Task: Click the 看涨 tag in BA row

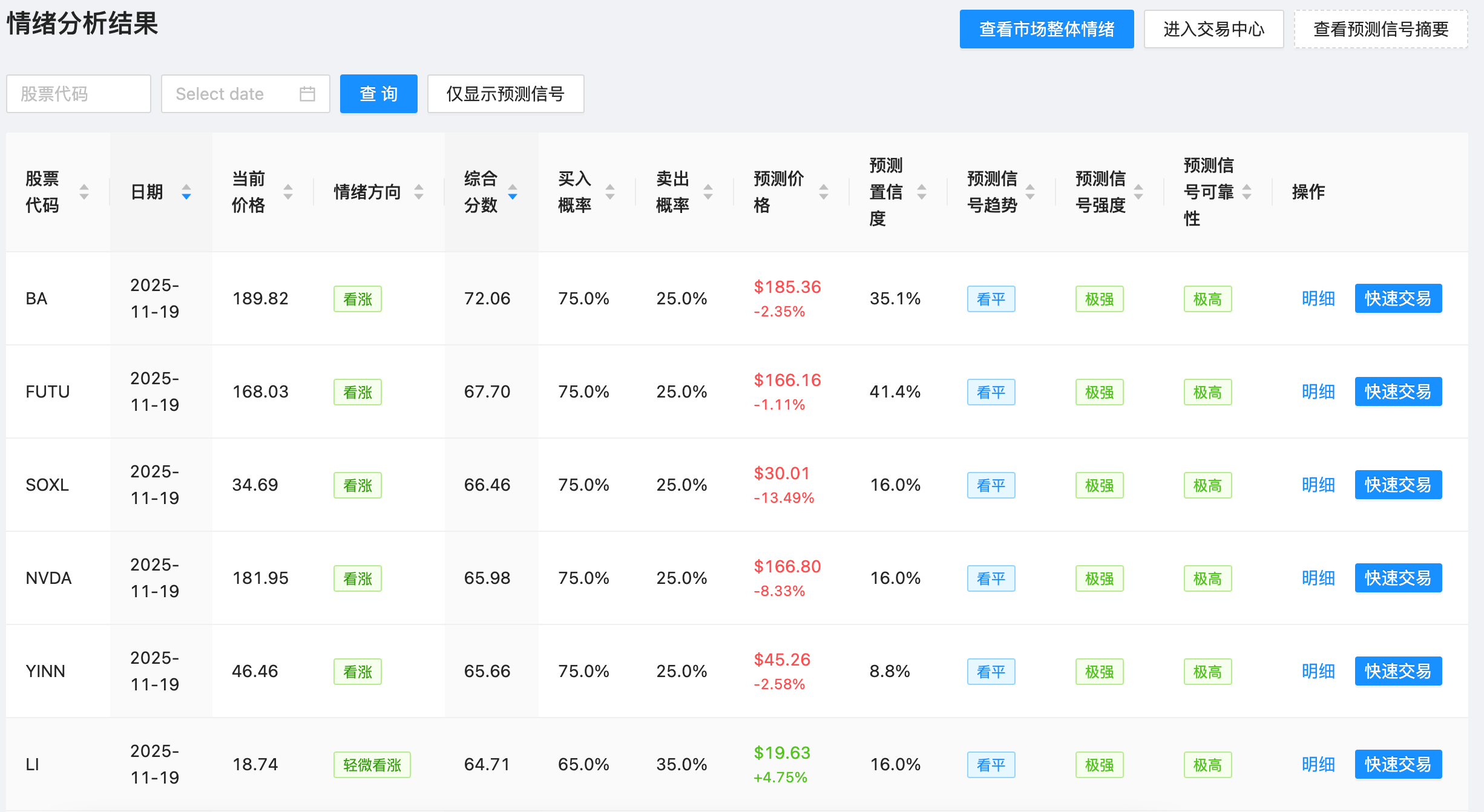Action: tap(358, 299)
